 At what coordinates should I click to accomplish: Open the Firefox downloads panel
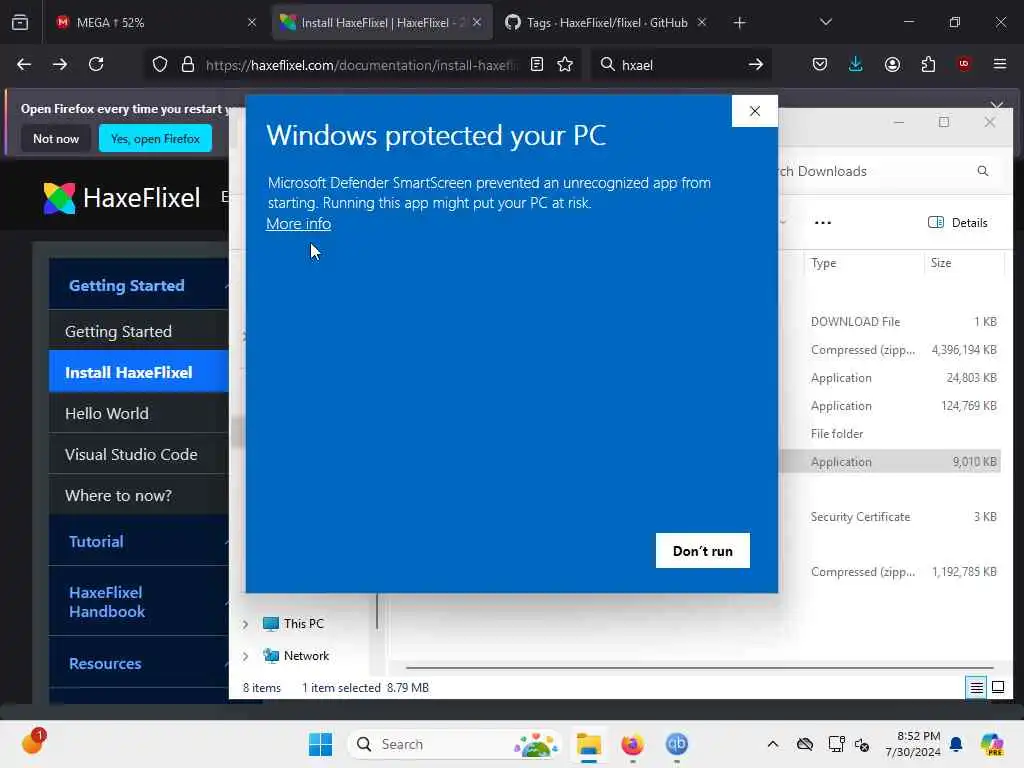tap(856, 64)
